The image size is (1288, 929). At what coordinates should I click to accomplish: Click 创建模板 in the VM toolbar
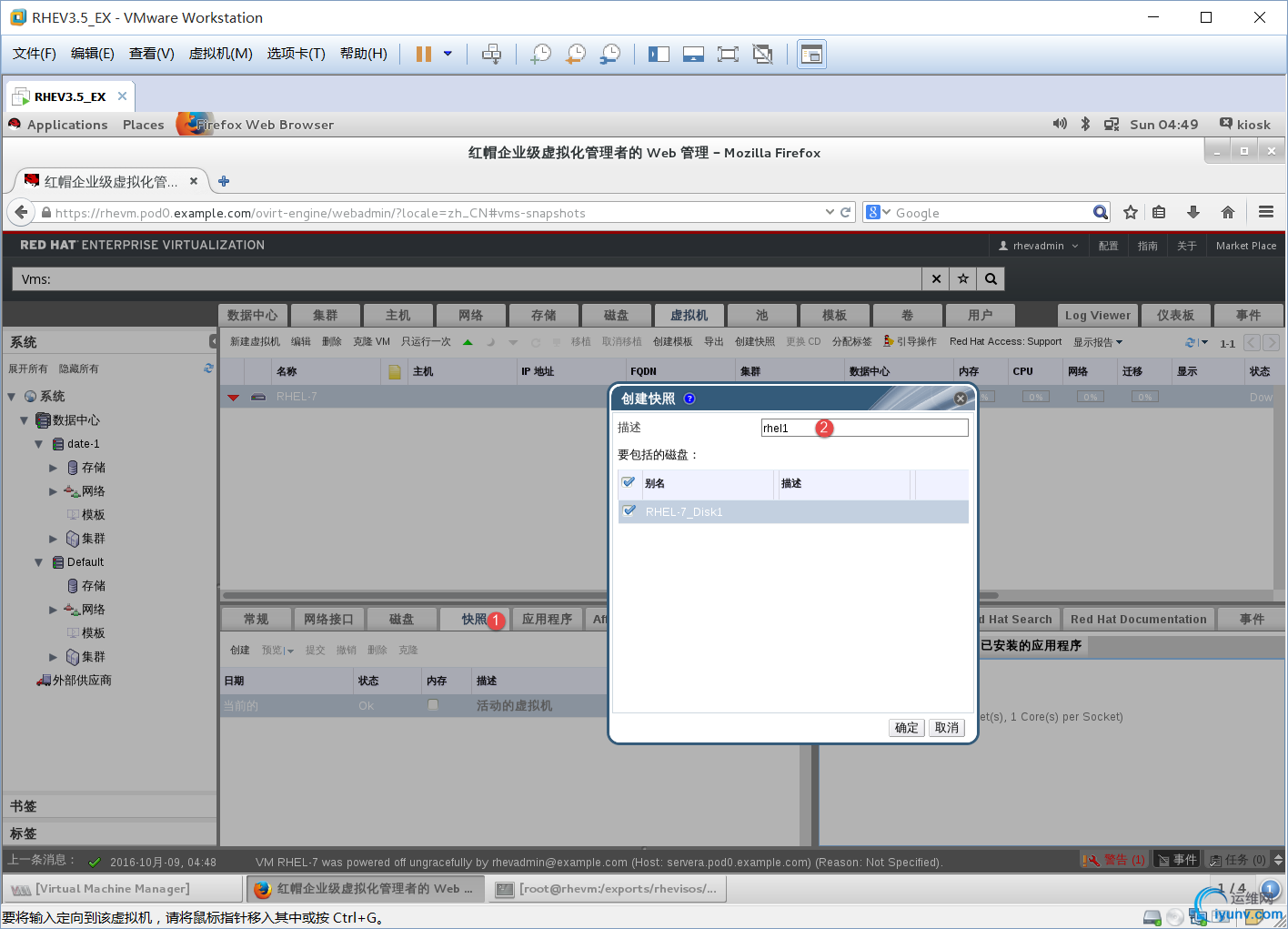coord(673,341)
